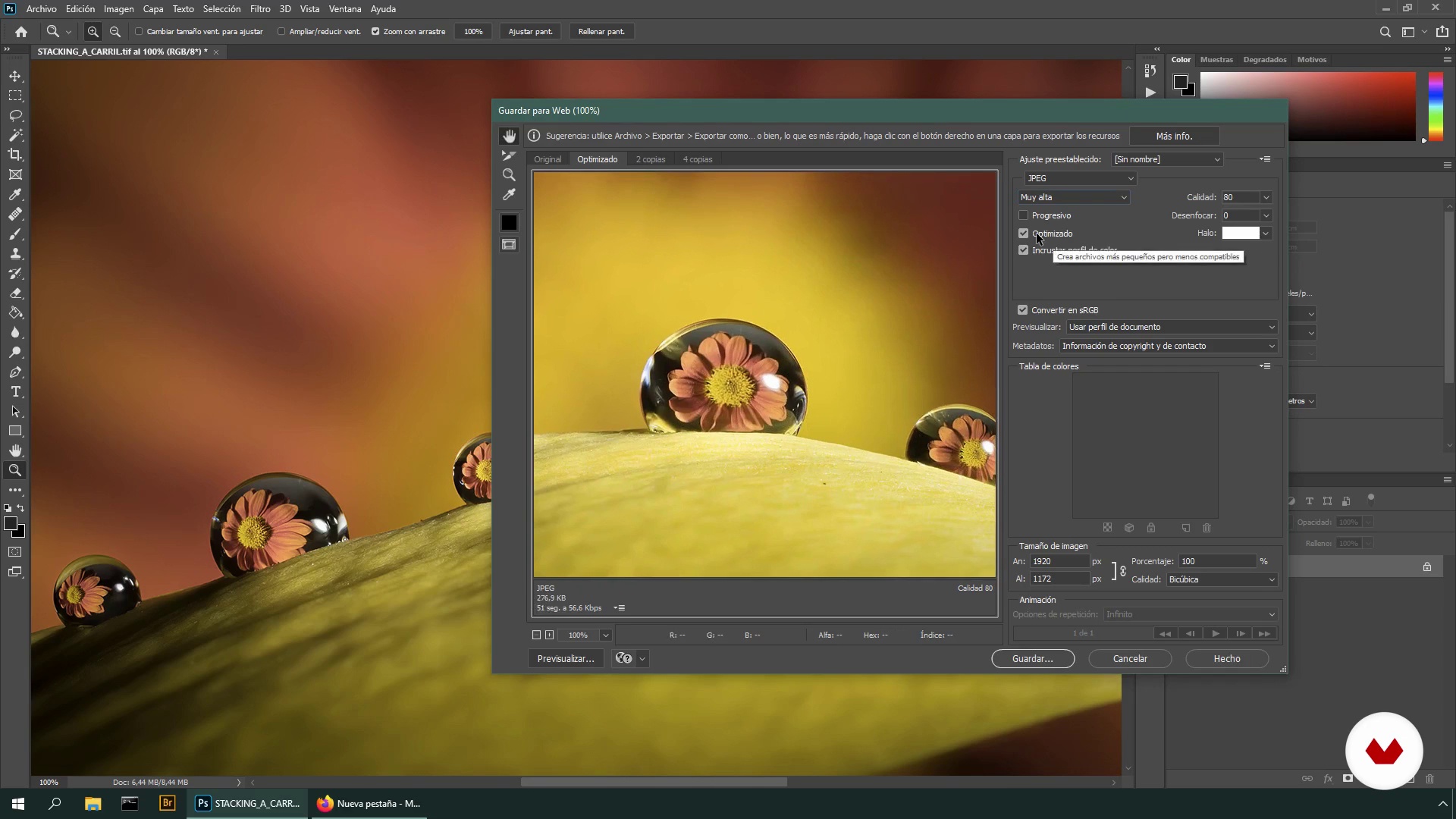Select the Spot Healing Brush tool

pyautogui.click(x=15, y=215)
